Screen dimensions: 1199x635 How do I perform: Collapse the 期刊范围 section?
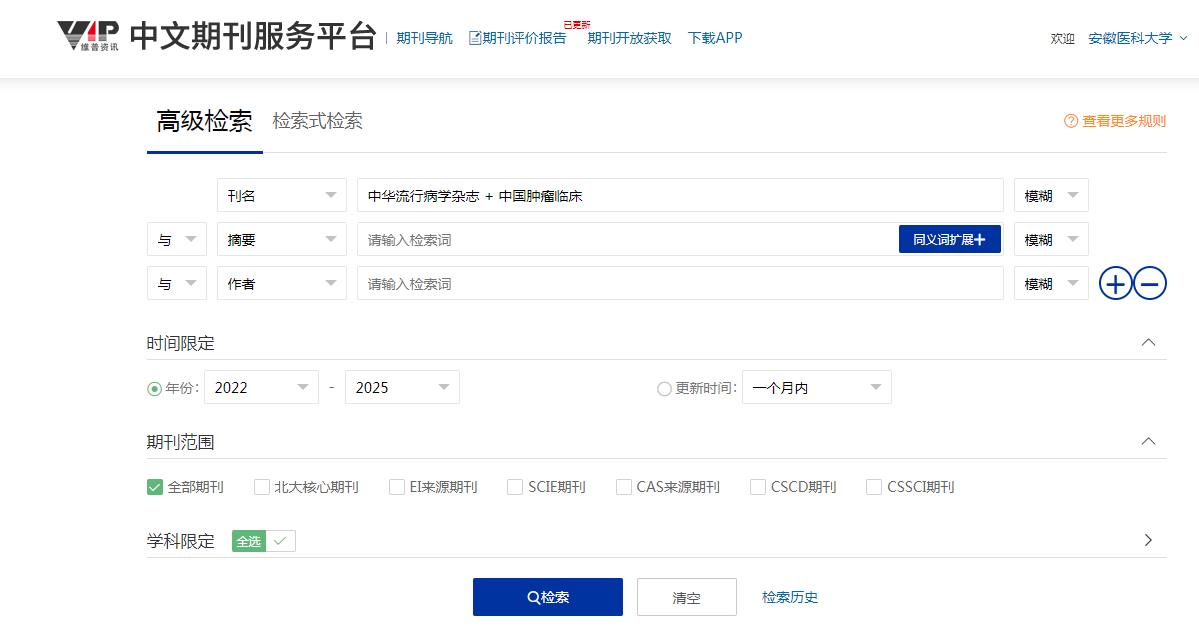point(1148,442)
